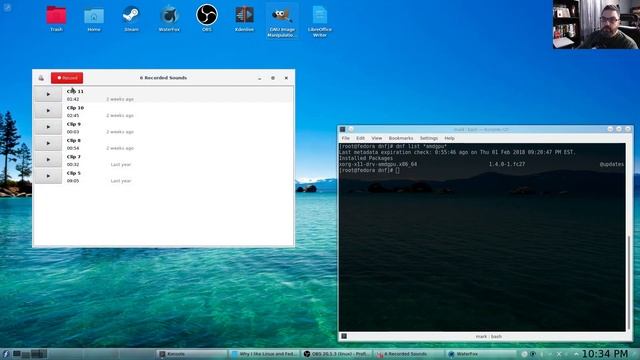Click the webcam overlay thumbnail
Image resolution: width=640 pixels, height=360 pixels.
(x=596, y=24)
